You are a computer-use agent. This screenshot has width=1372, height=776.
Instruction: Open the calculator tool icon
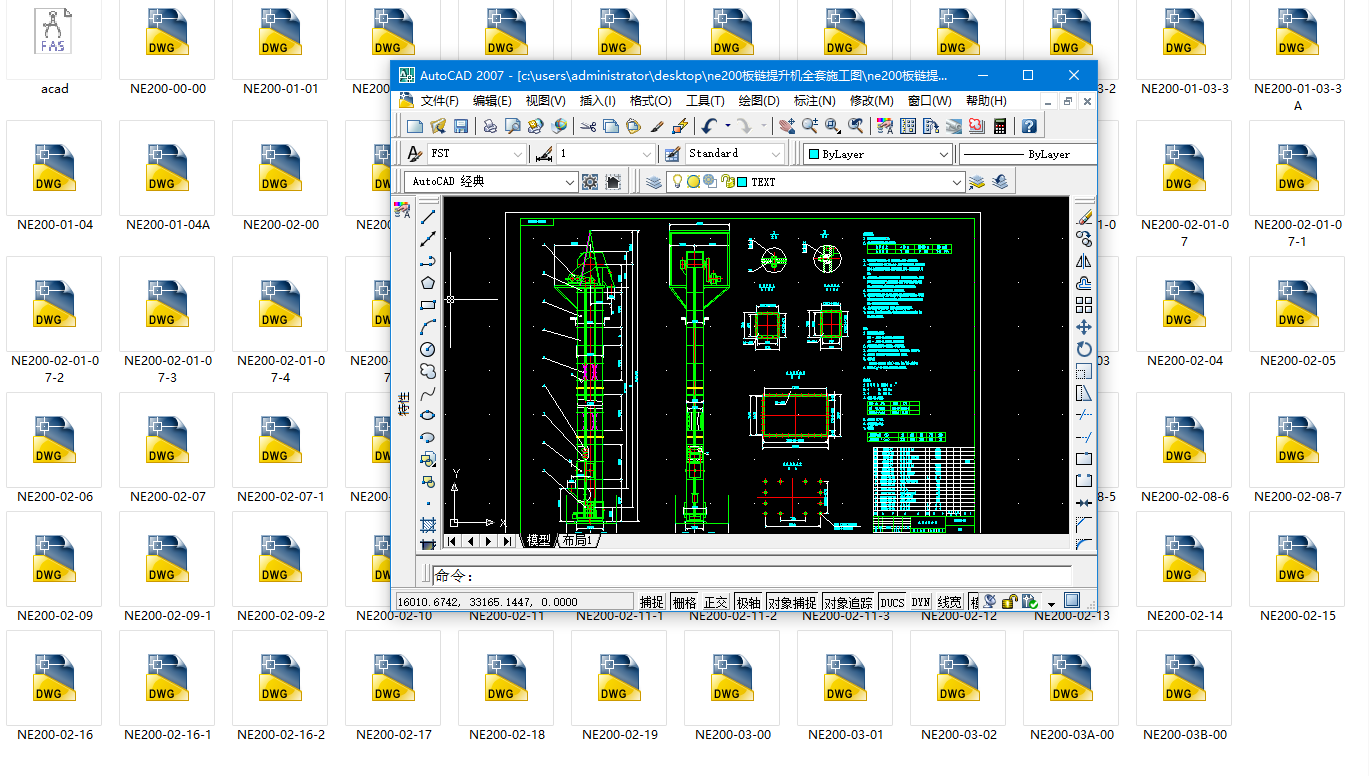coord(999,126)
